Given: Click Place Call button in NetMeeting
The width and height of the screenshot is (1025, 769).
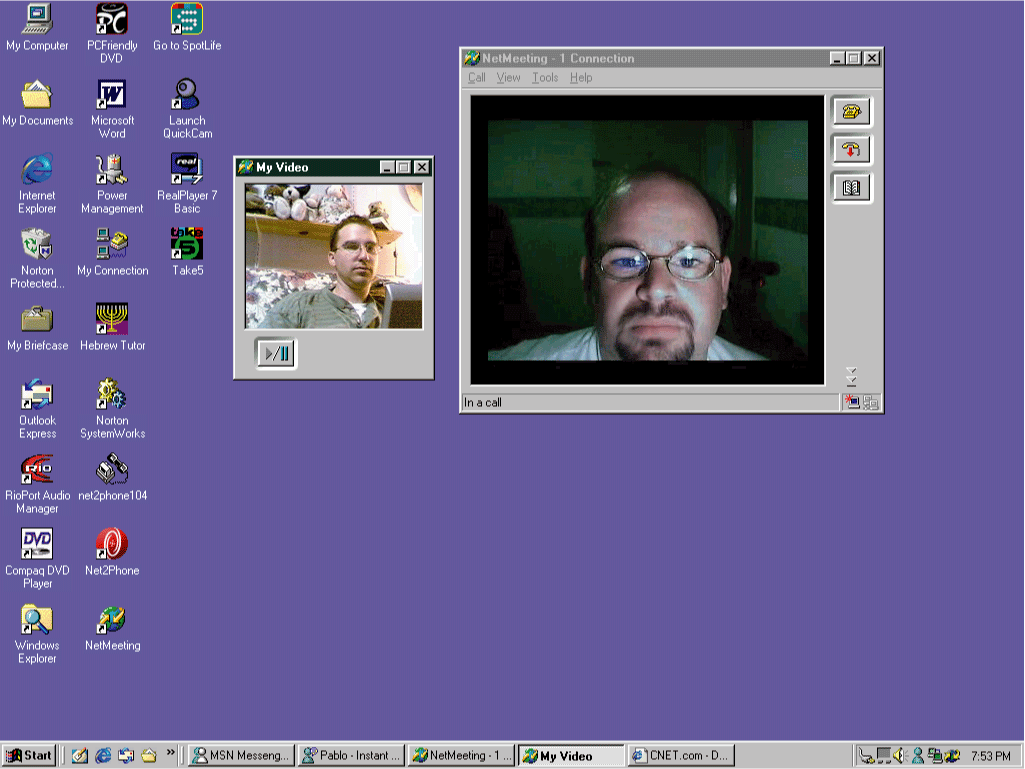Looking at the screenshot, I should click(x=850, y=111).
